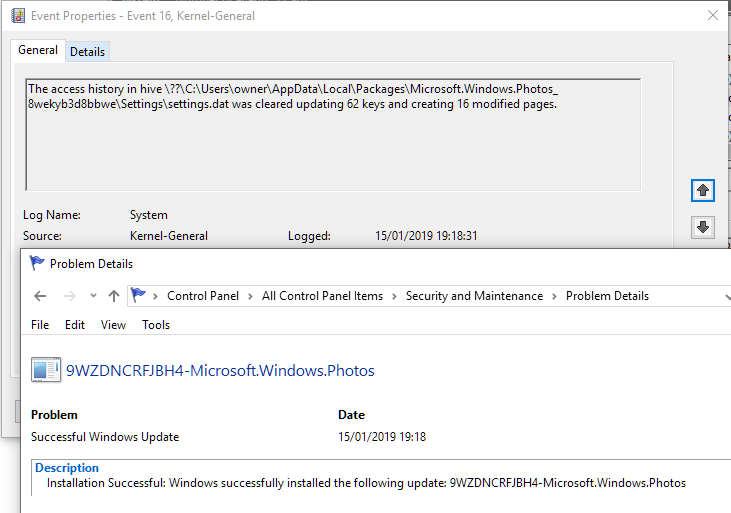Show the next event with the down arrow button

coord(703,227)
